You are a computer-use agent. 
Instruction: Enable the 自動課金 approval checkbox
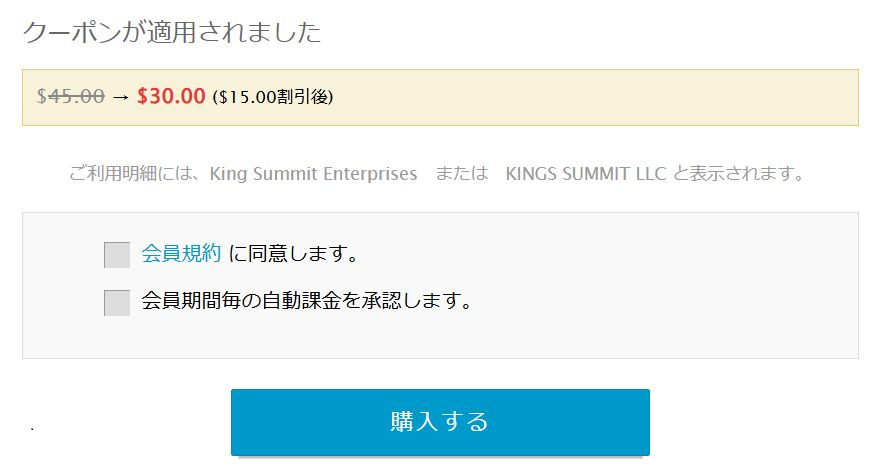click(117, 302)
